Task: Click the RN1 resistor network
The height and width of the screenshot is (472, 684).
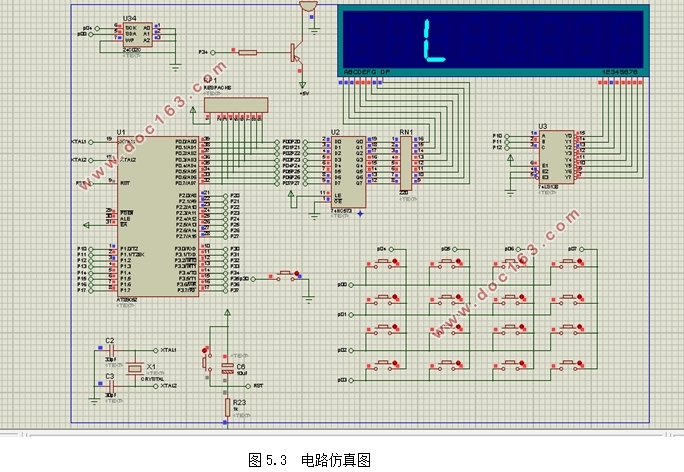Action: click(406, 163)
